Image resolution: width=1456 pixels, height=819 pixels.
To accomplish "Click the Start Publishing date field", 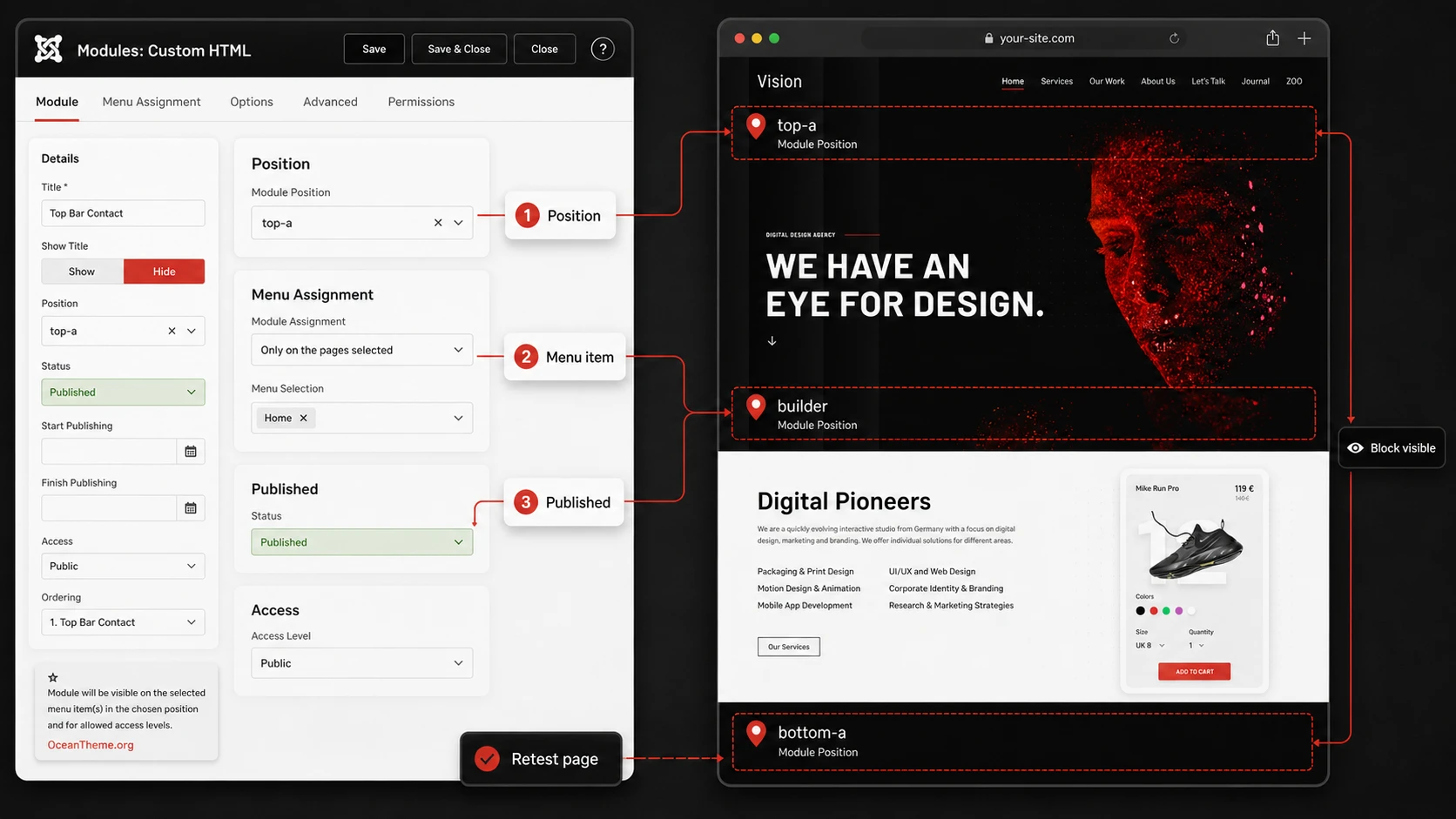I will coord(110,451).
